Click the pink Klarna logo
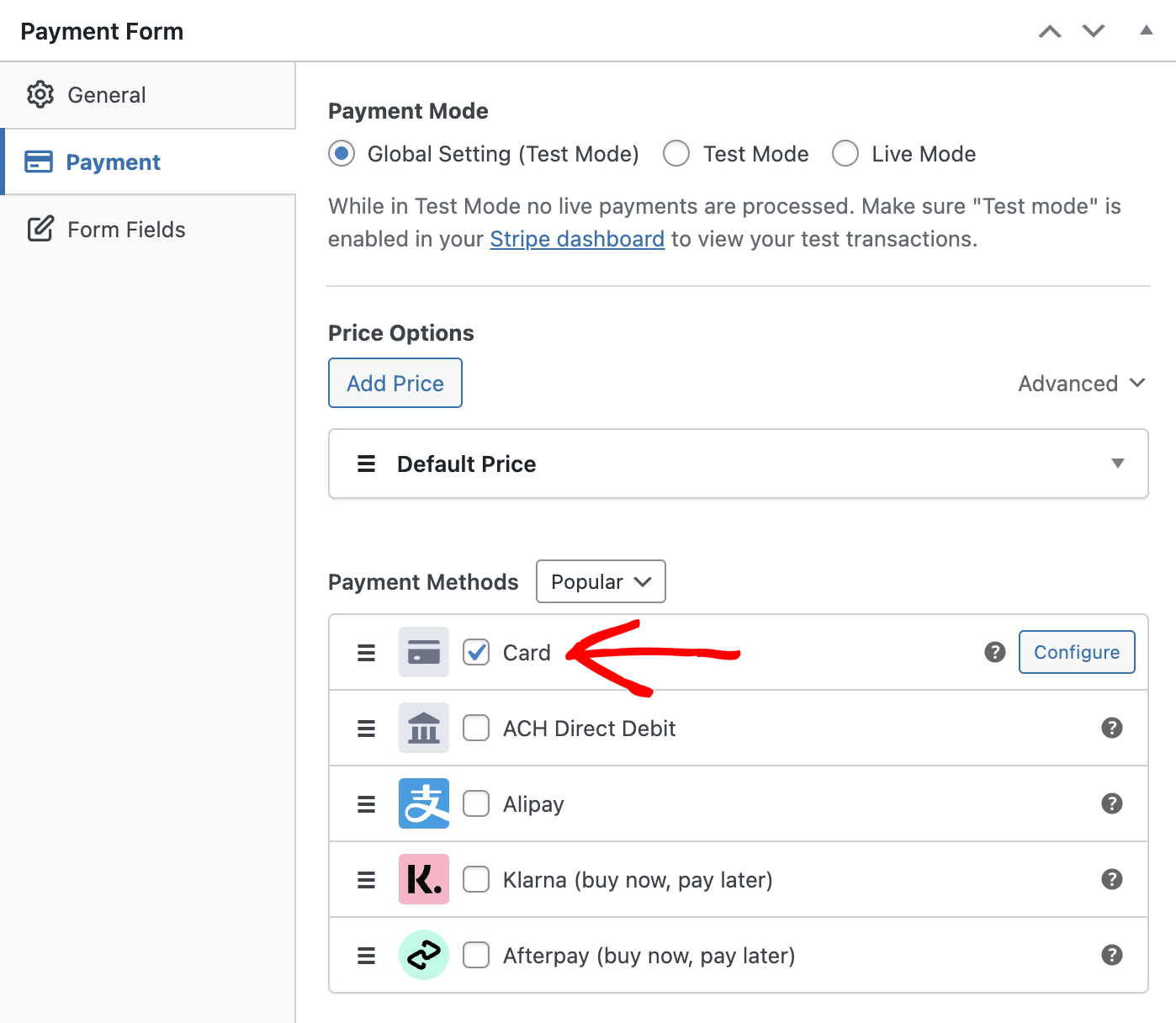Viewport: 1176px width, 1023px height. tap(424, 879)
